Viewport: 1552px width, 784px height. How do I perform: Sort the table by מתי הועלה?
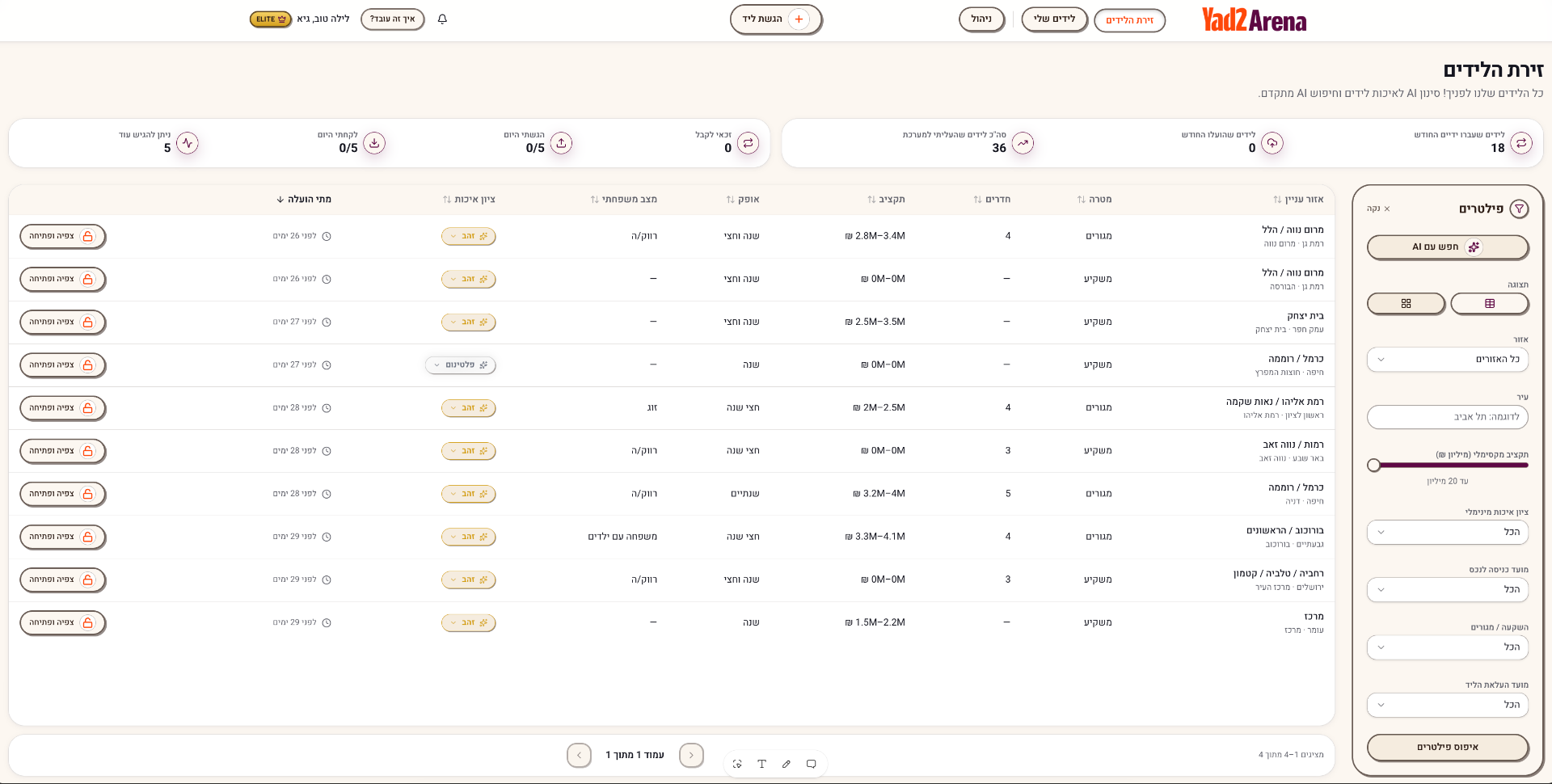coord(304,199)
